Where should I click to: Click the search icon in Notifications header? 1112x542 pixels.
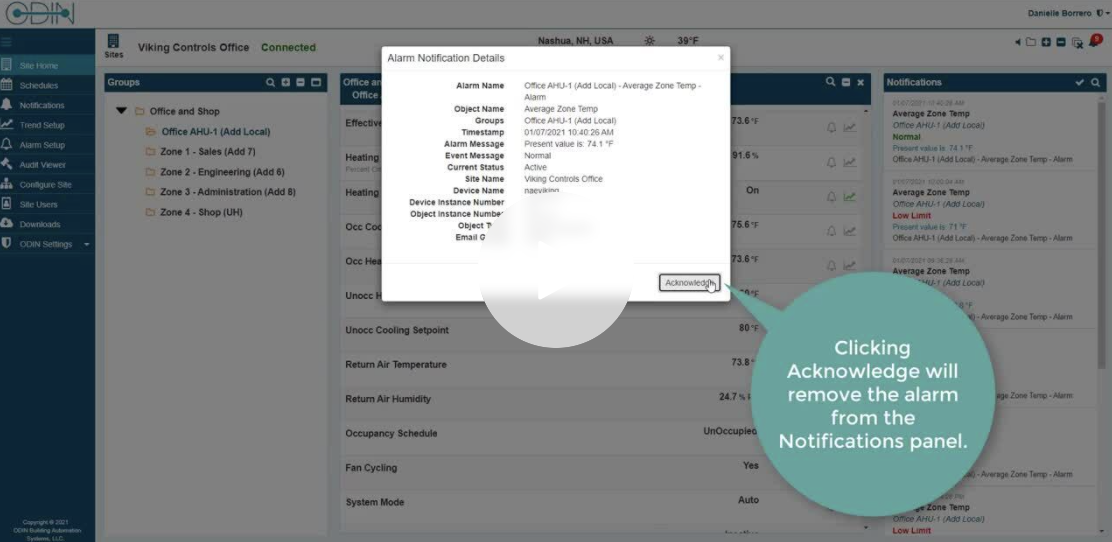tap(1096, 82)
